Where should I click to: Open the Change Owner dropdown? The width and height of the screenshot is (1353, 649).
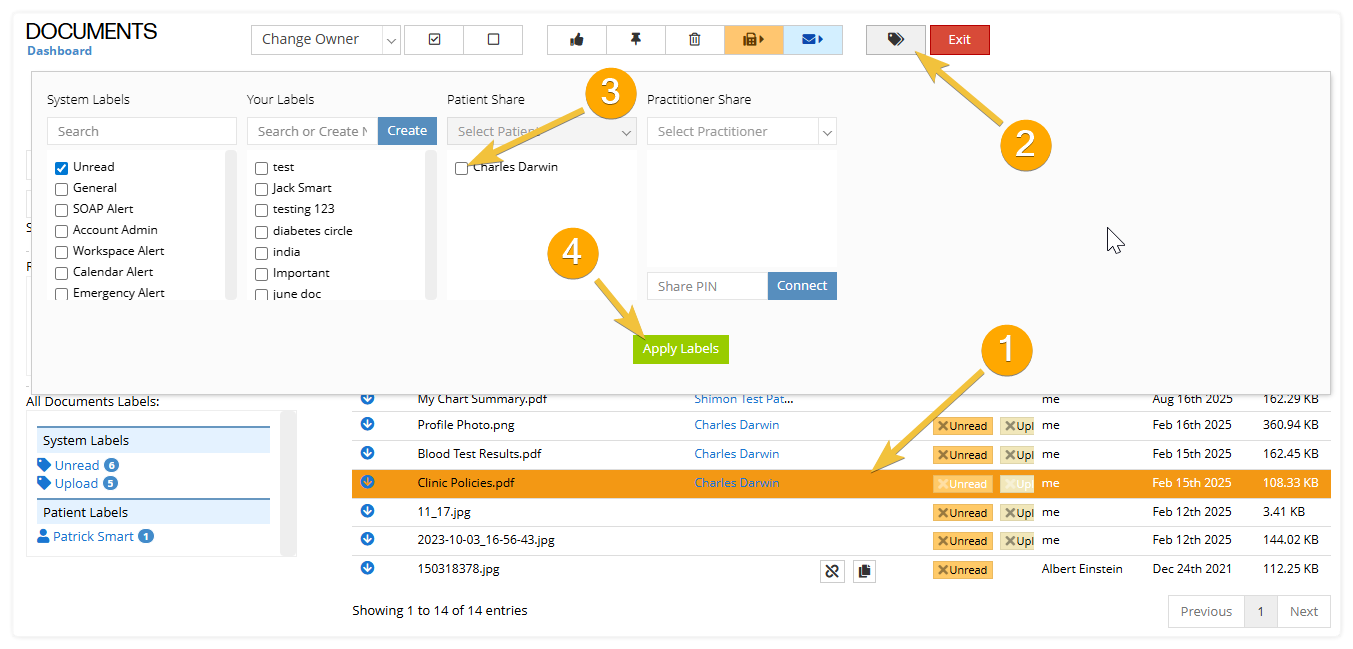pos(326,40)
